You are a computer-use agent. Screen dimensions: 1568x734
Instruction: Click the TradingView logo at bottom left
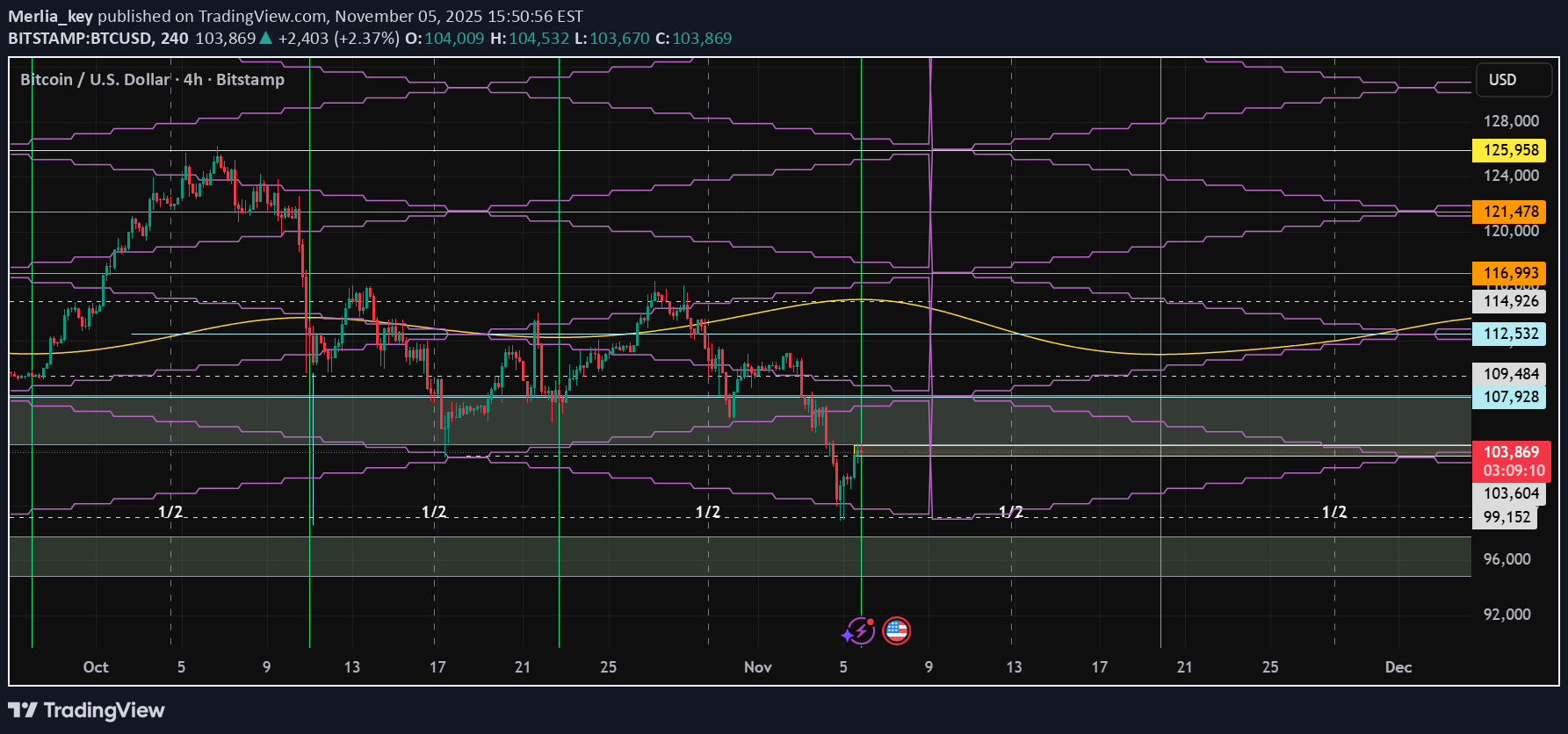tap(86, 710)
